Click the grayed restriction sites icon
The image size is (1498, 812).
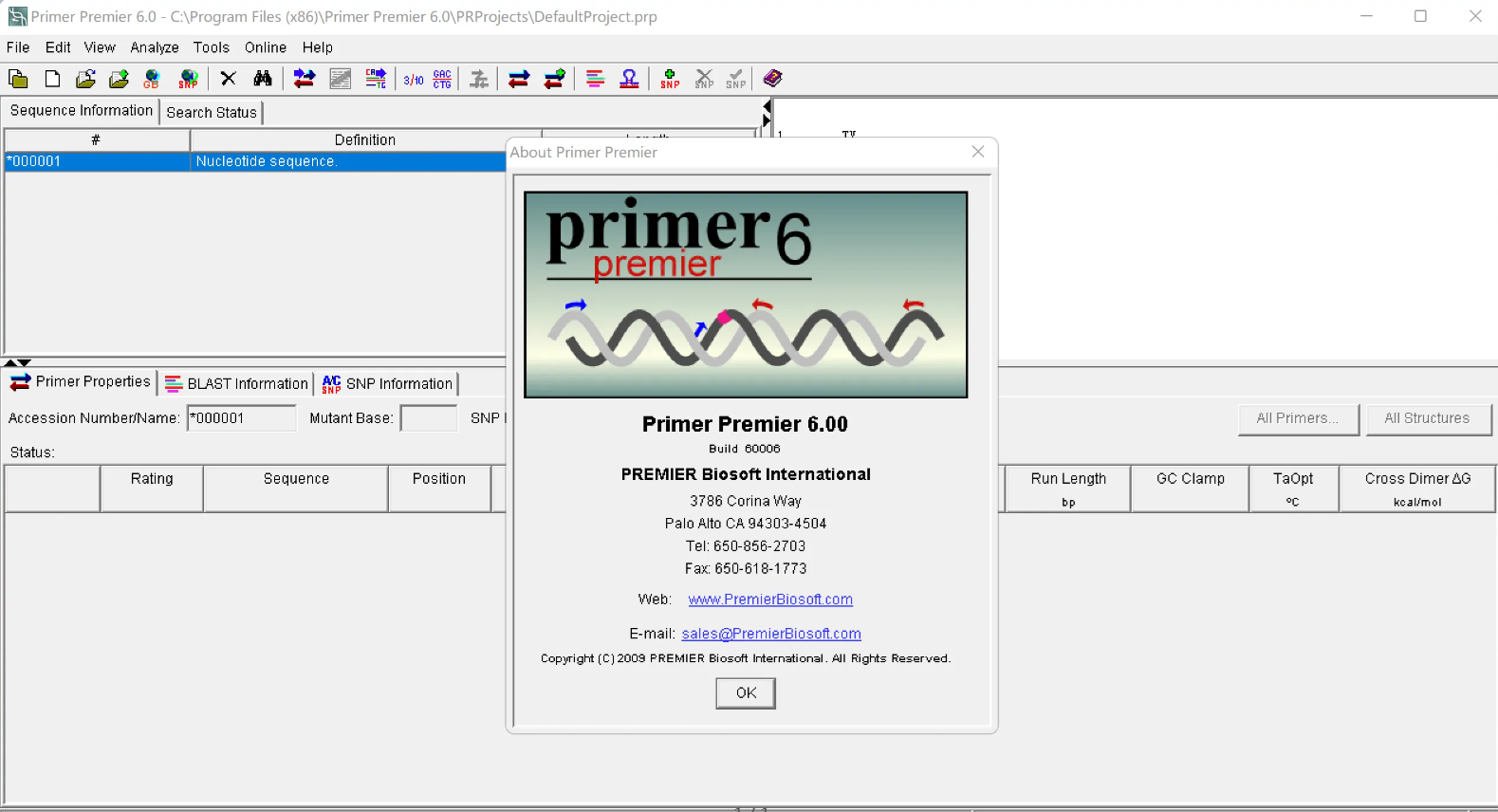point(479,79)
